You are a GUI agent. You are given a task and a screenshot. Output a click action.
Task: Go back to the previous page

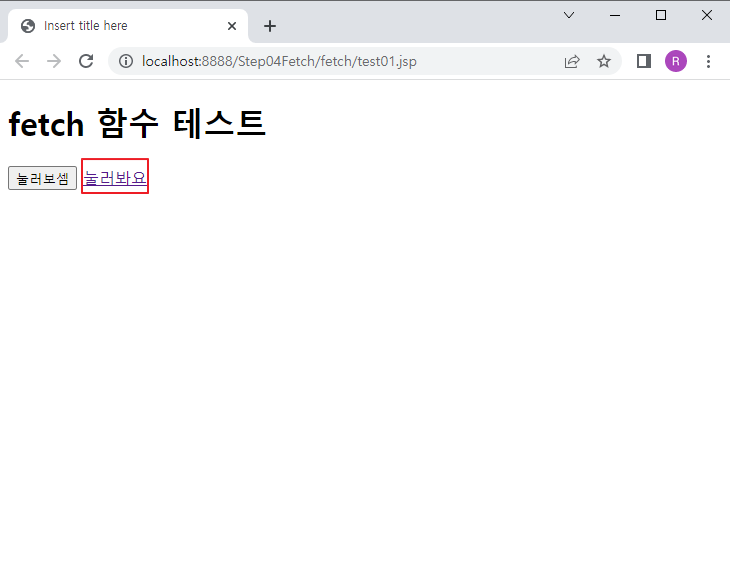point(22,61)
